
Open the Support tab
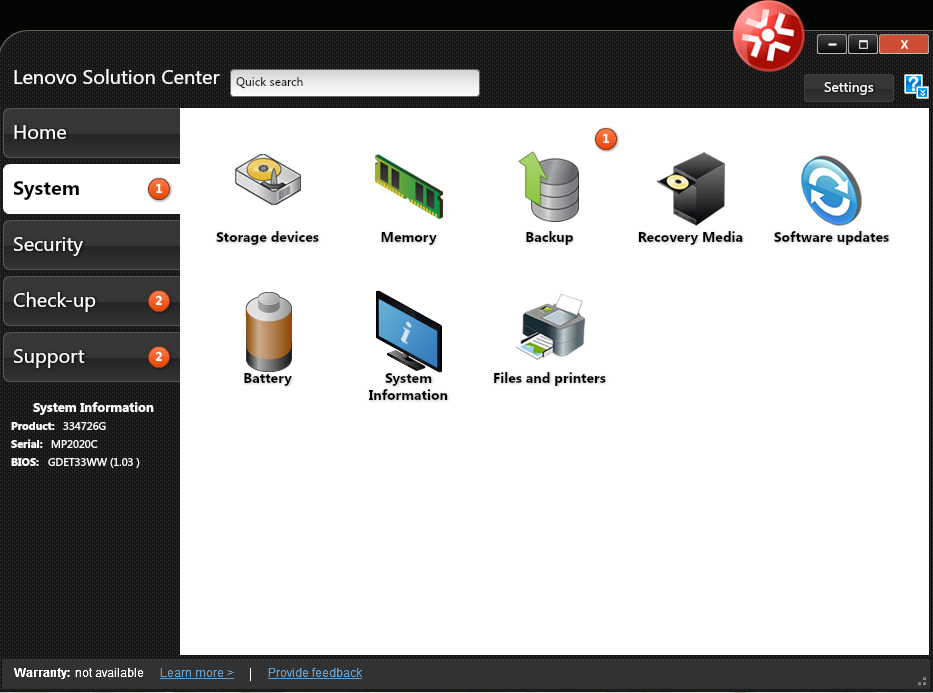(x=92, y=356)
